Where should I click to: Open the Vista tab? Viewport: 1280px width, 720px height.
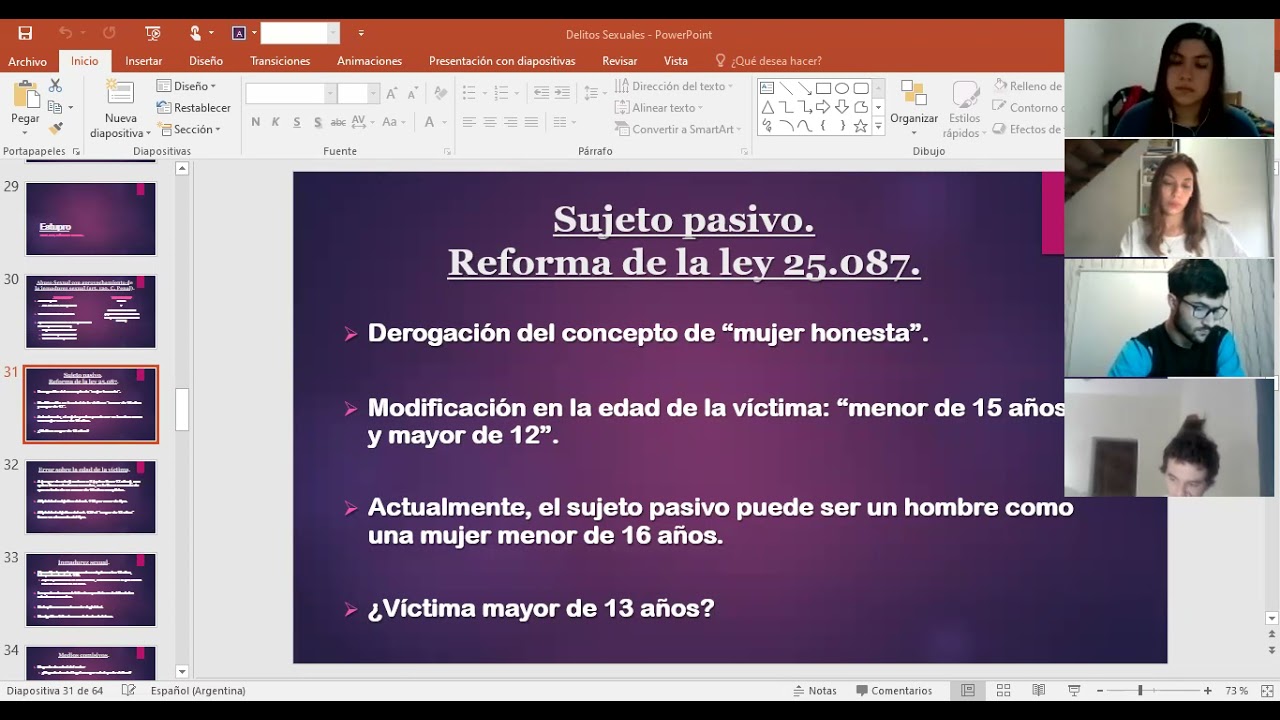676,61
